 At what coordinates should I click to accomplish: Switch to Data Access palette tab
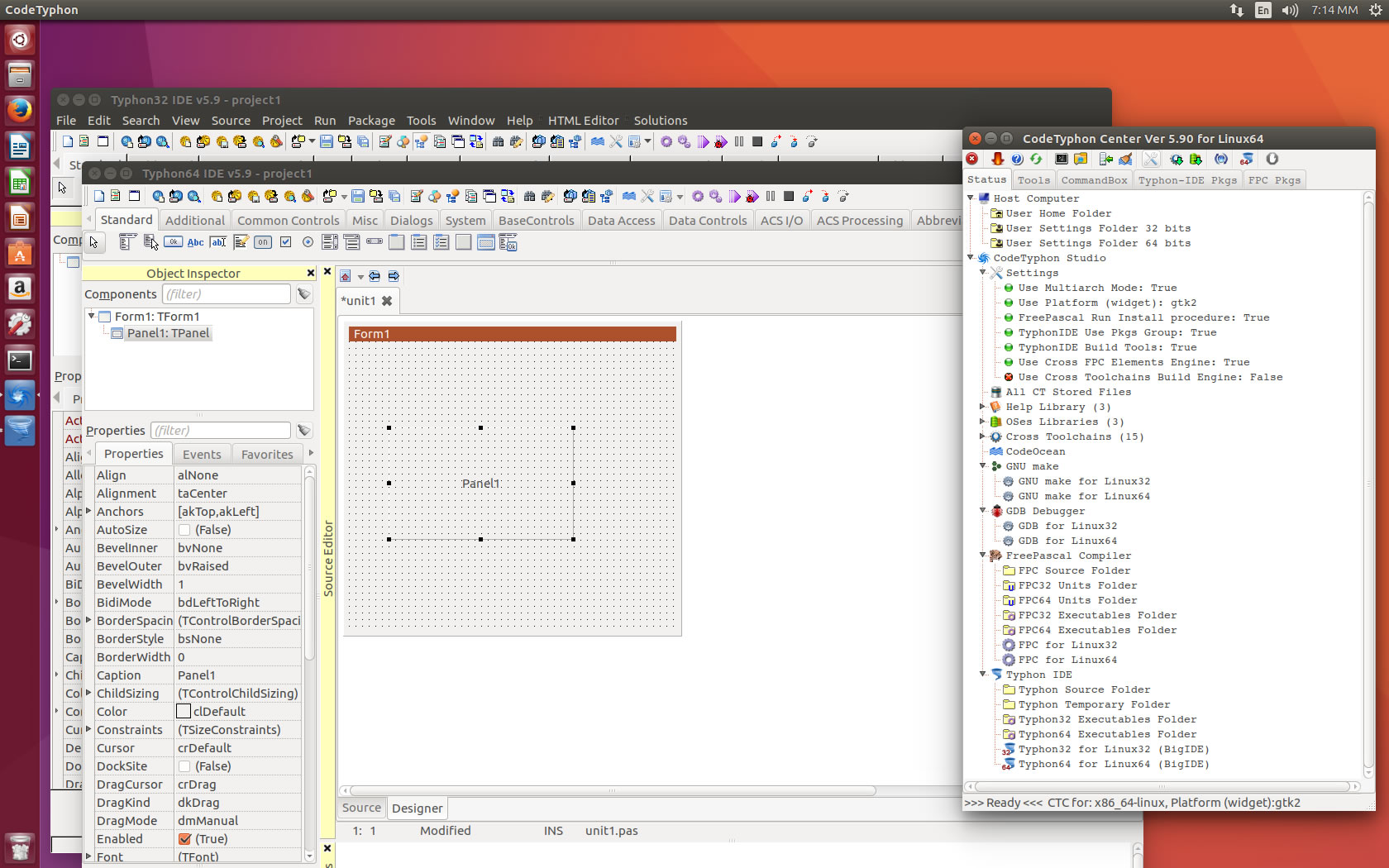coord(621,221)
